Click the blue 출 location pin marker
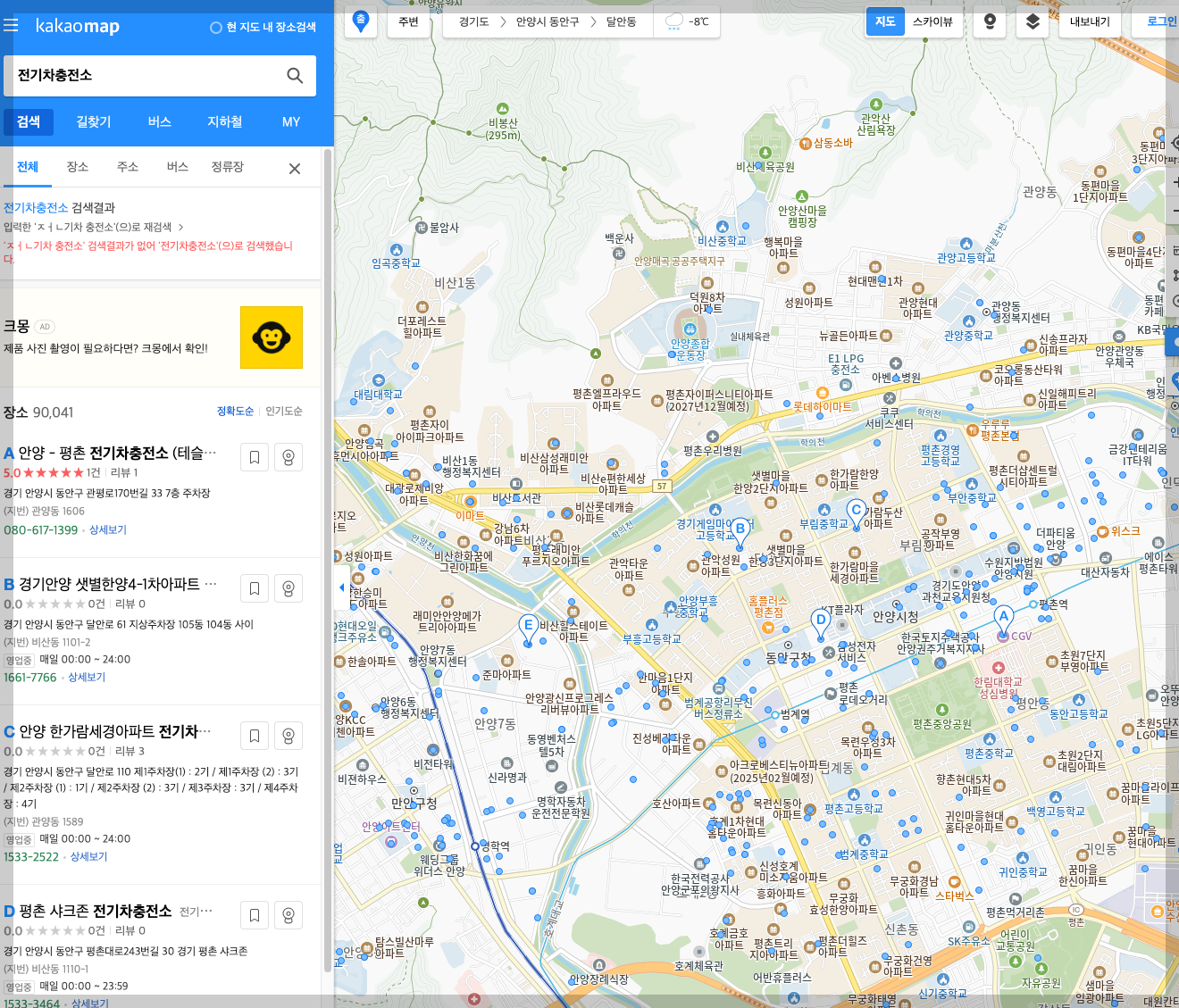The height and width of the screenshot is (1008, 1179). pos(360,20)
